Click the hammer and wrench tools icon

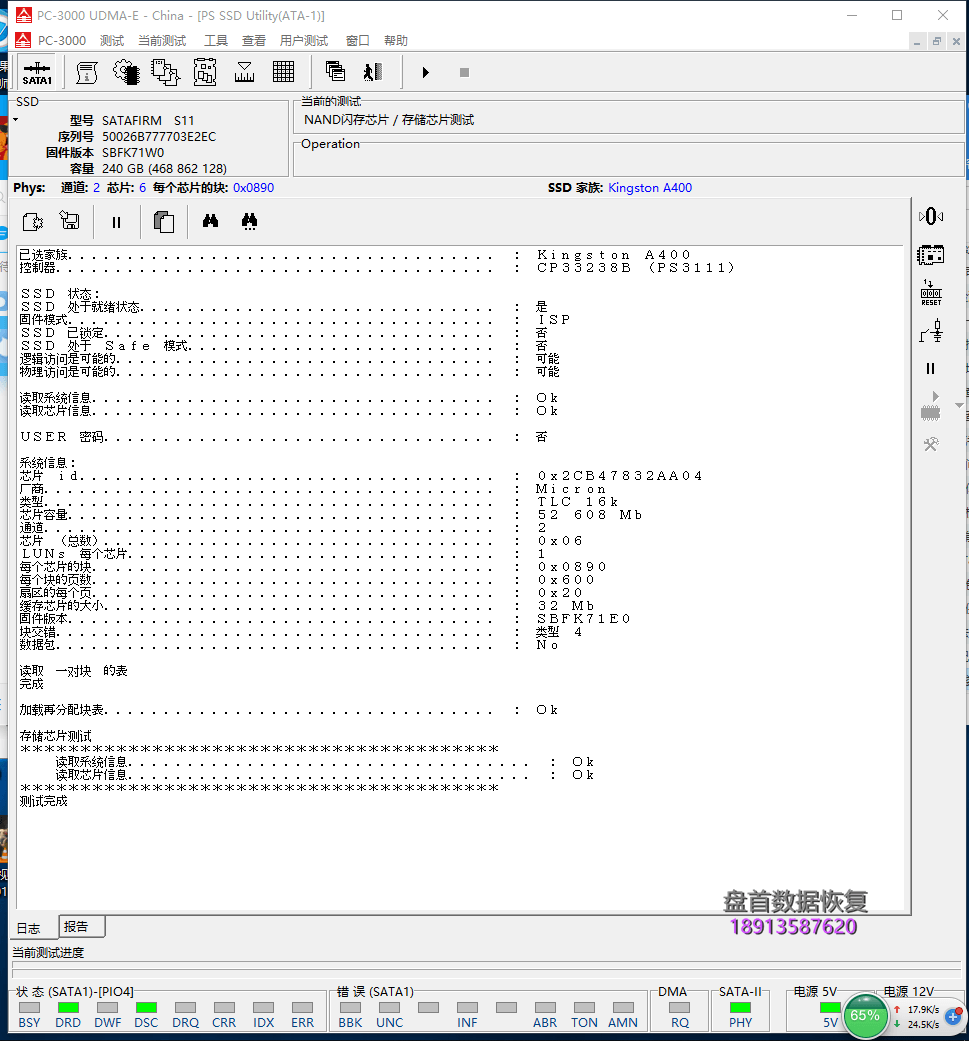(x=931, y=444)
